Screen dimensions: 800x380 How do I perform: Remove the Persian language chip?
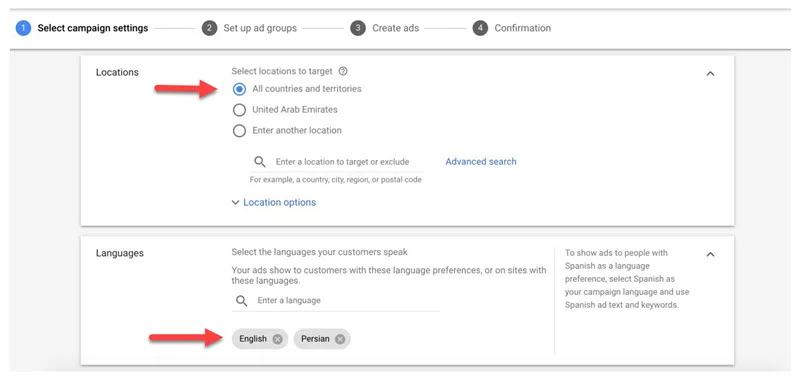pos(340,339)
